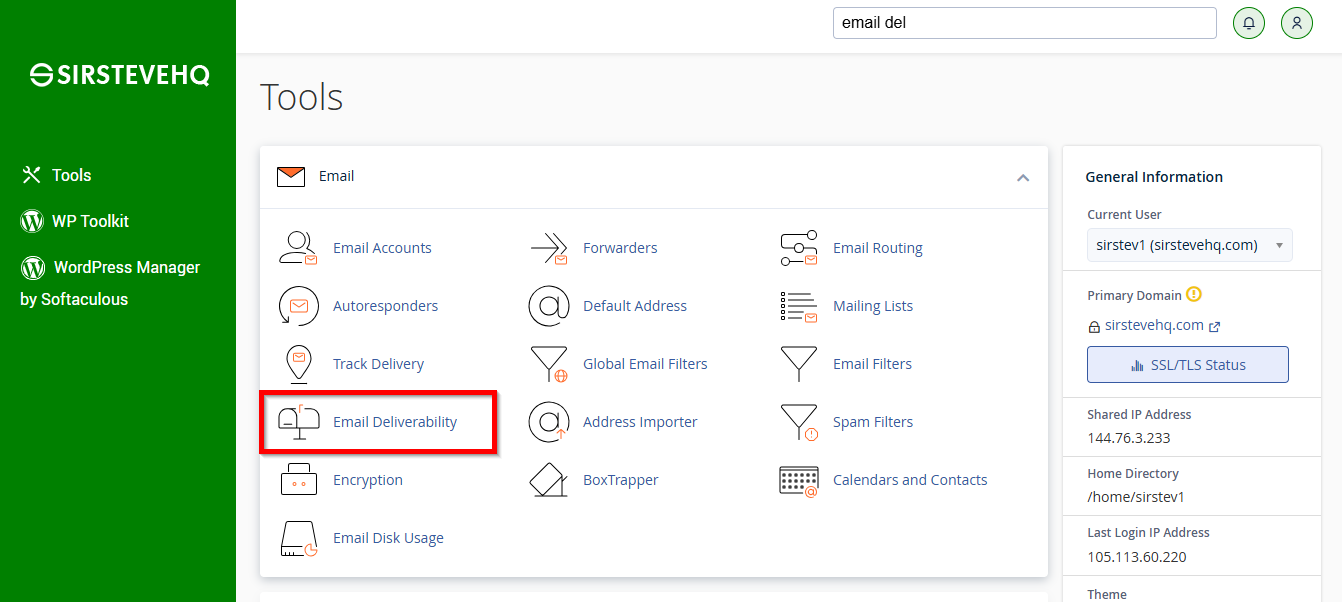Open the Autoresponders icon
1342x602 pixels.
tap(298, 306)
